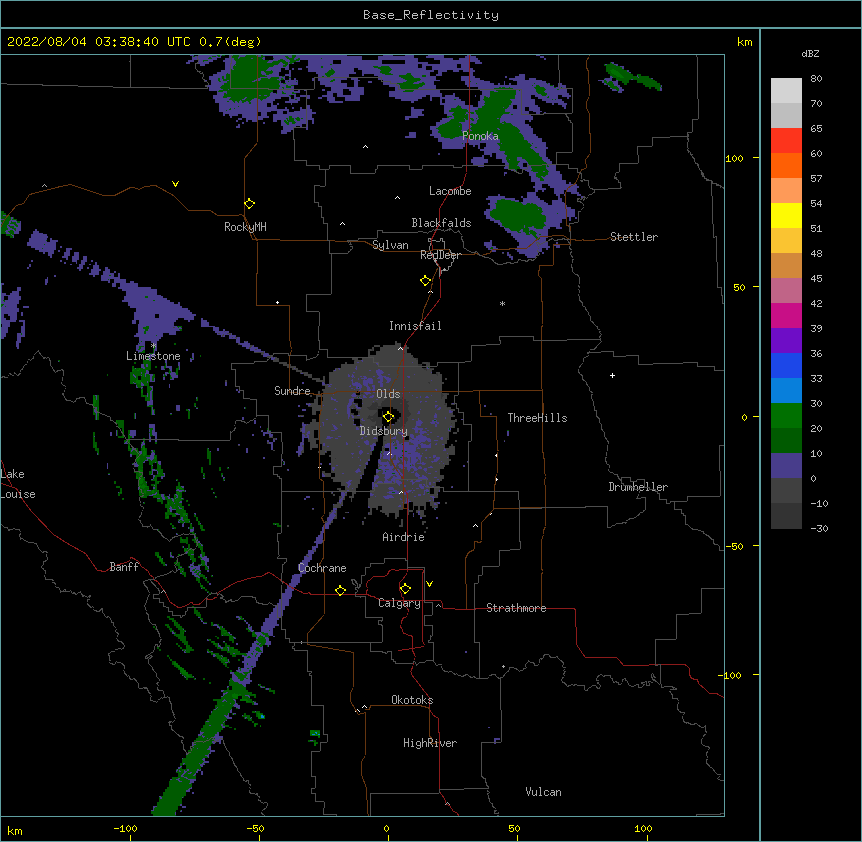Select the bright blue 33-36 dBZ legend band
Screen dimensions: 862x842
[786, 365]
